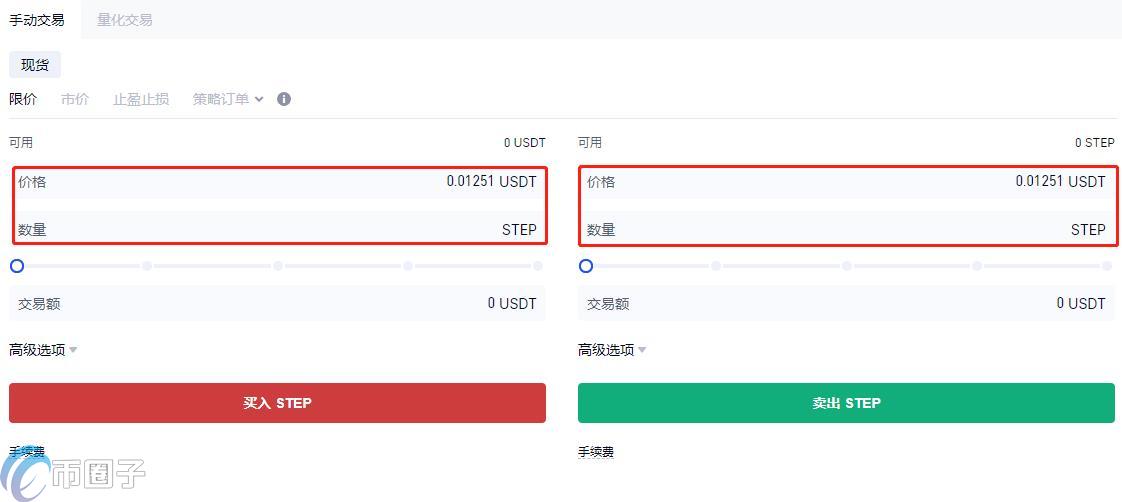The image size is (1122, 502).
Task: Set sell slider to the 100% end point
Action: 1106,266
